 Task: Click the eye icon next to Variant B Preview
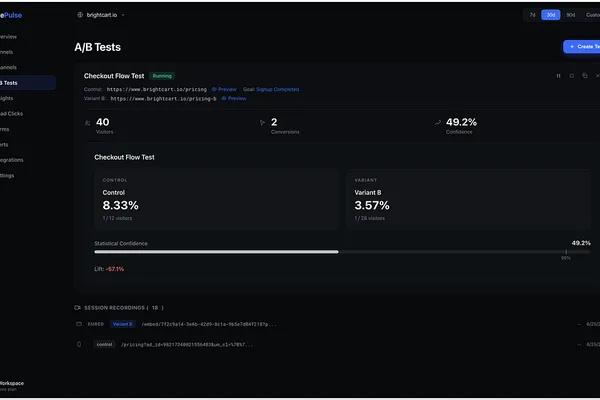tap(224, 98)
